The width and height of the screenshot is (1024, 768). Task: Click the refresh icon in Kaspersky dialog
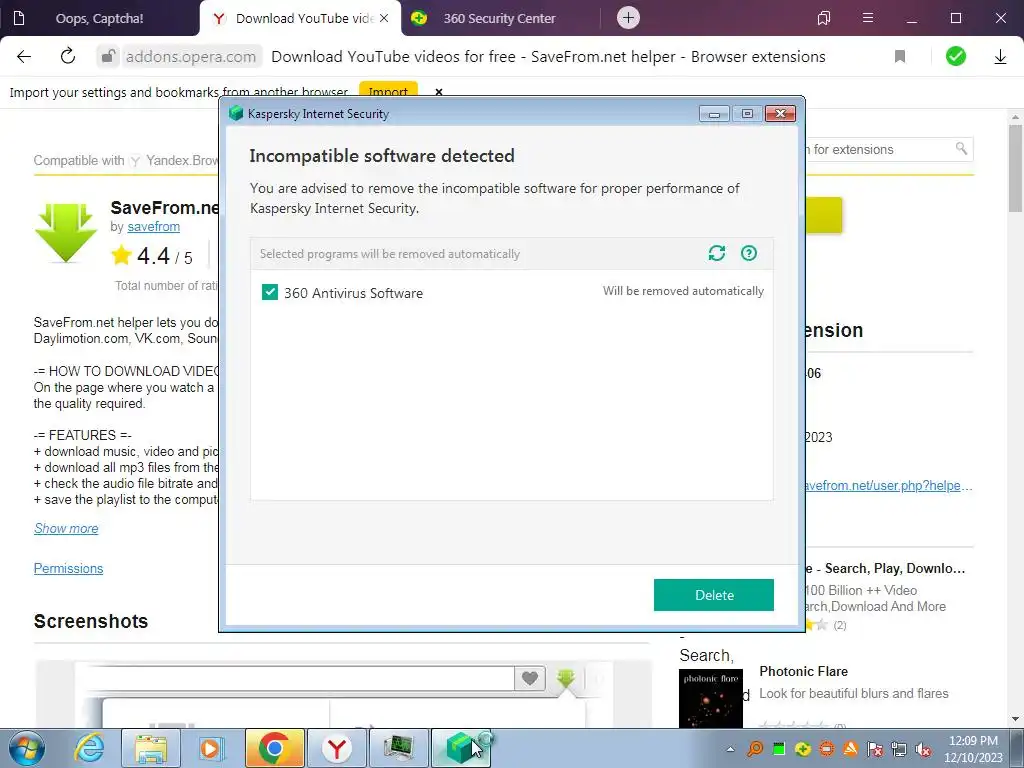[716, 253]
